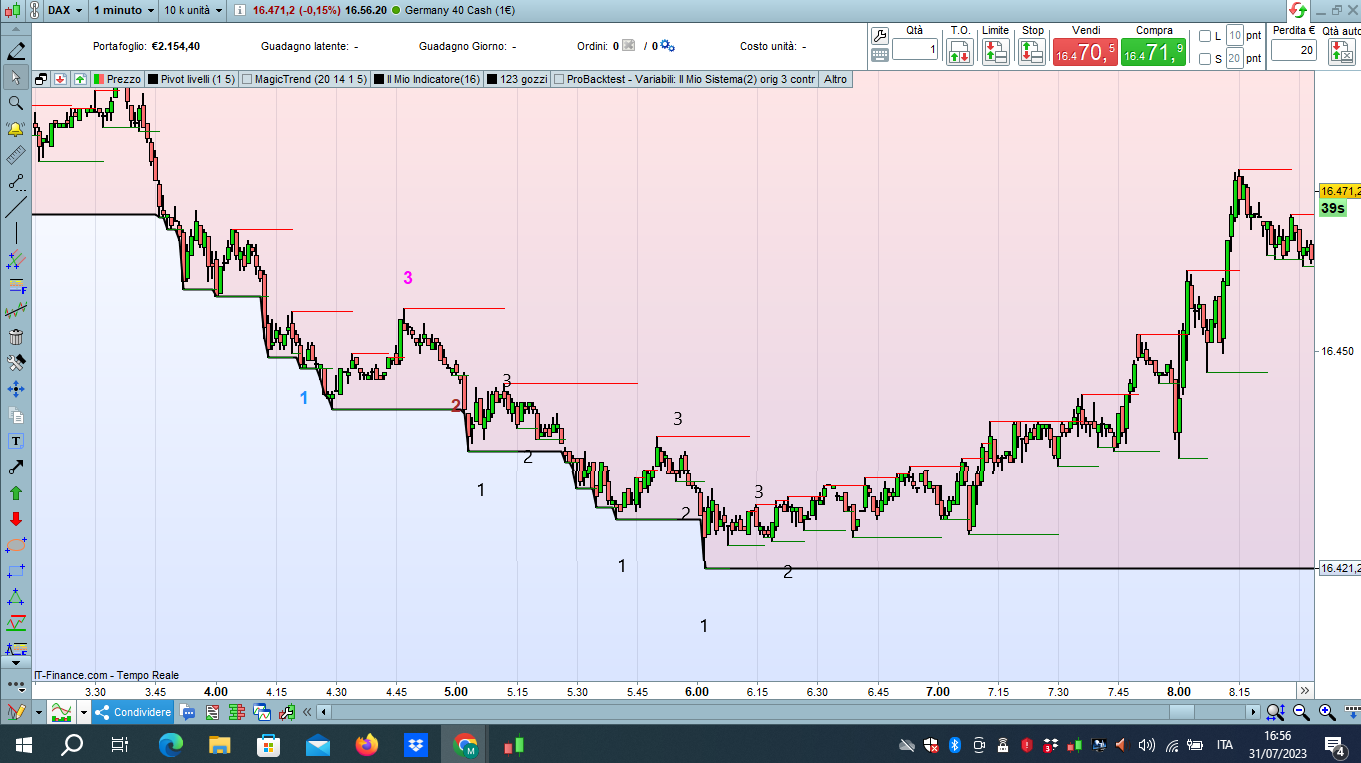The height and width of the screenshot is (763, 1361).
Task: Expand the bottom bar double chevron
Action: click(307, 713)
